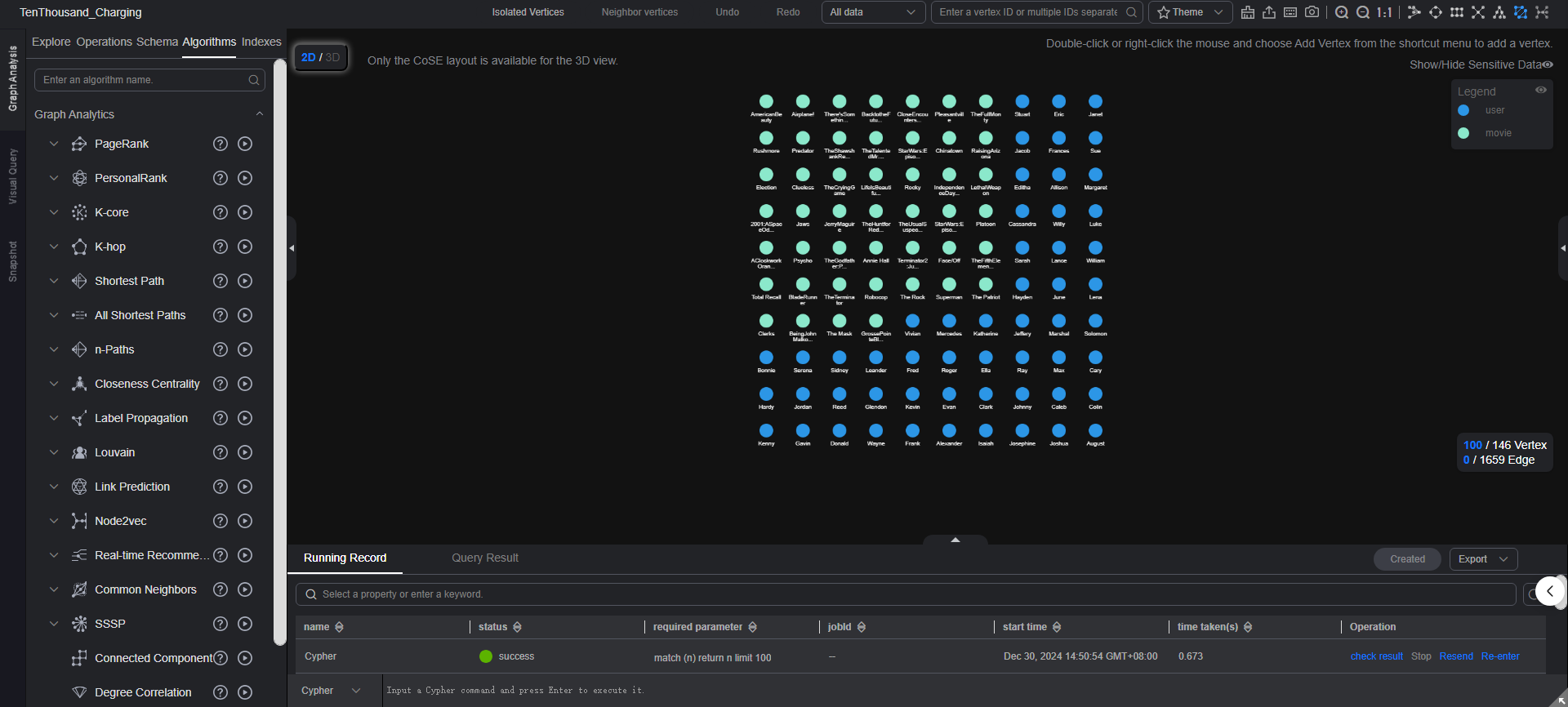Run the Degree Correlation algorithm
This screenshot has height=707, width=1568.
click(x=245, y=692)
